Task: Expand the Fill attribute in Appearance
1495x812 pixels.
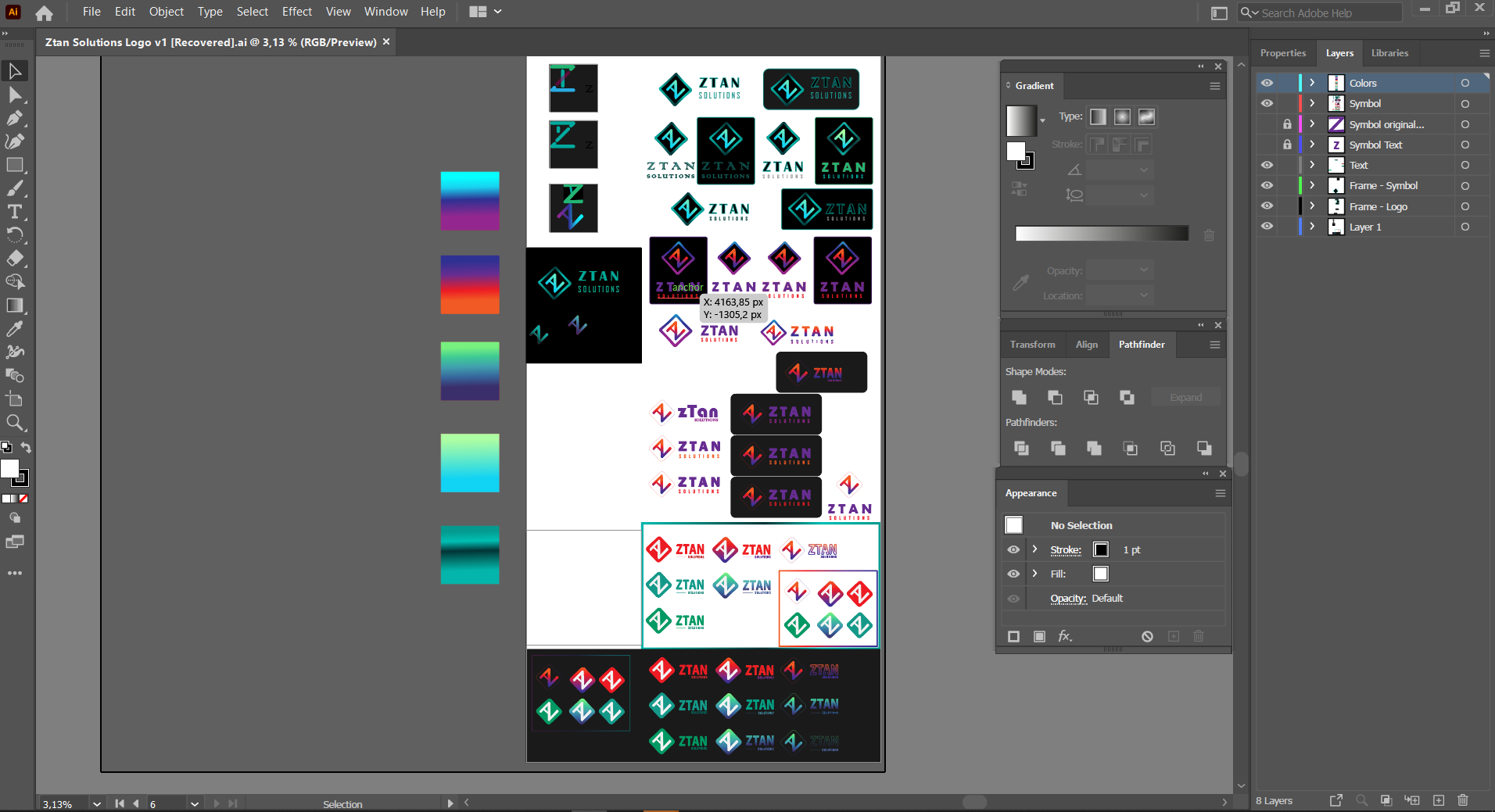Action: pos(1034,574)
